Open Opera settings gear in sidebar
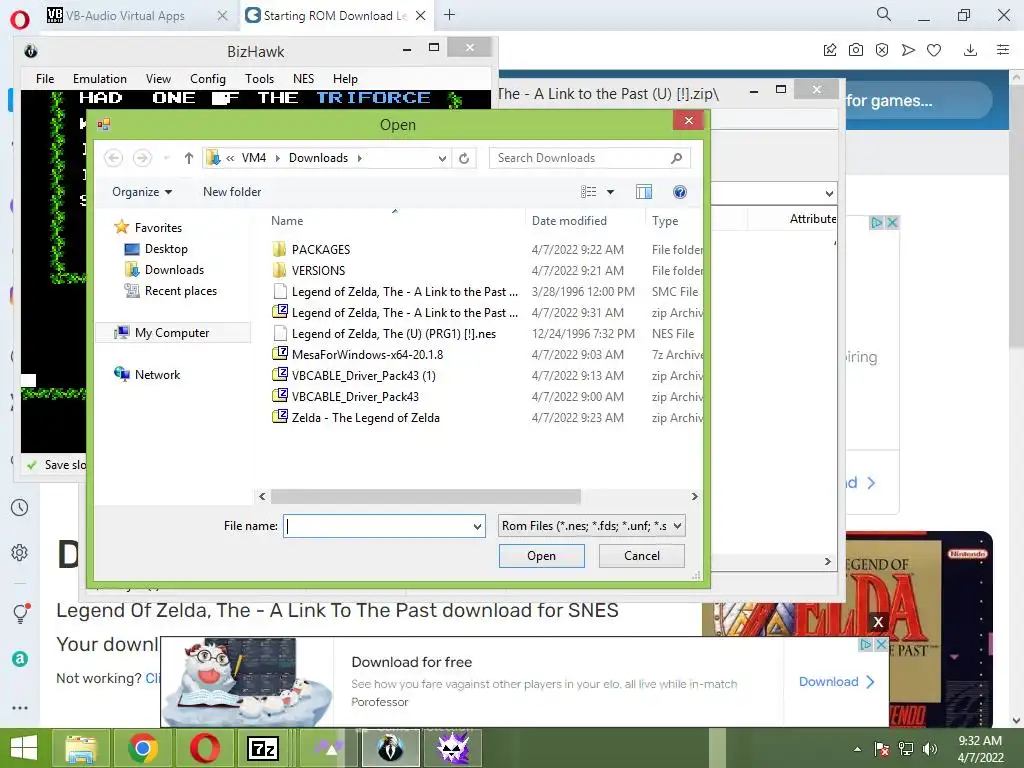Viewport: 1024px width, 768px height. click(20, 552)
